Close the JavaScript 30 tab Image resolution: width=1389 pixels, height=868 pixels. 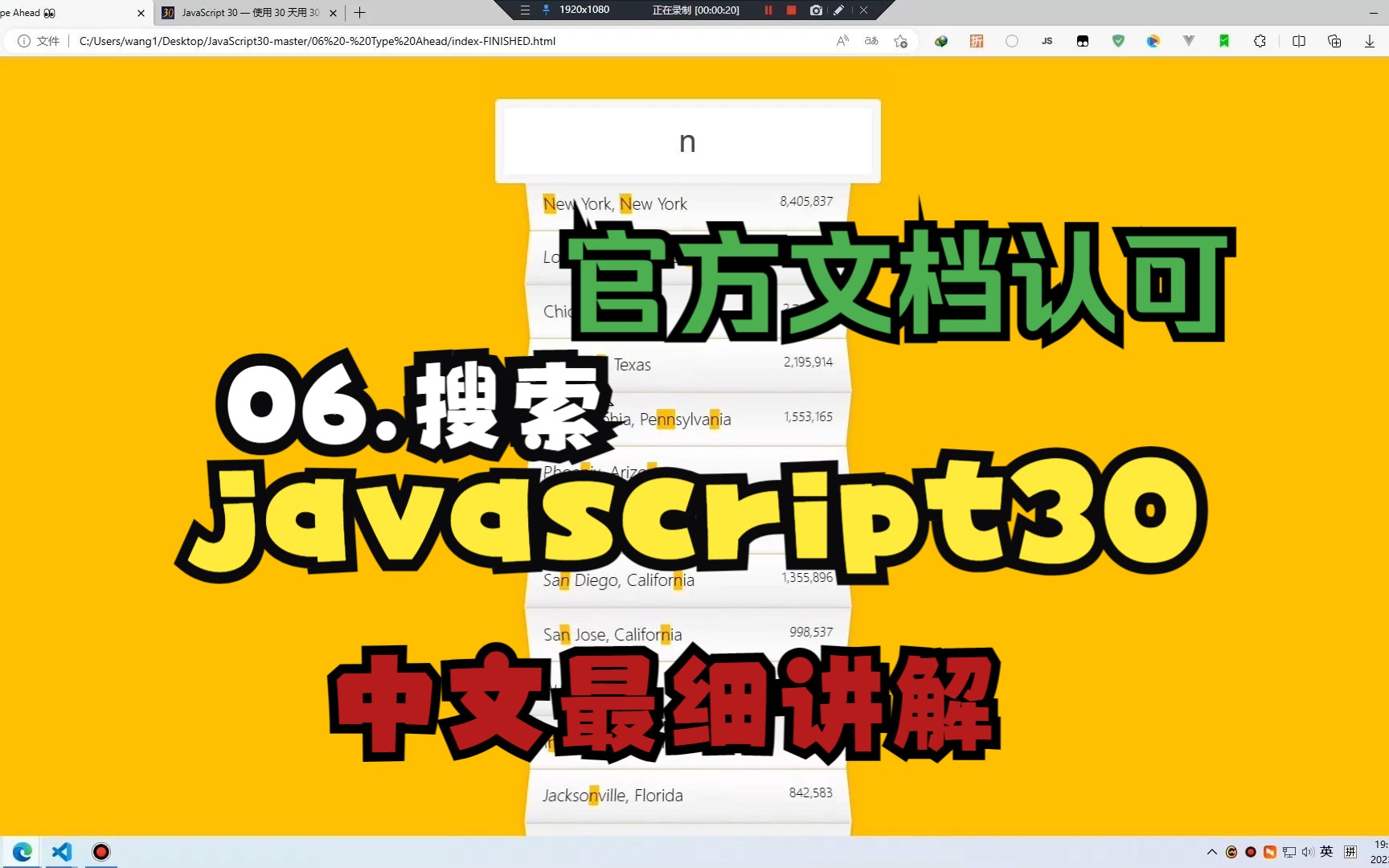333,13
